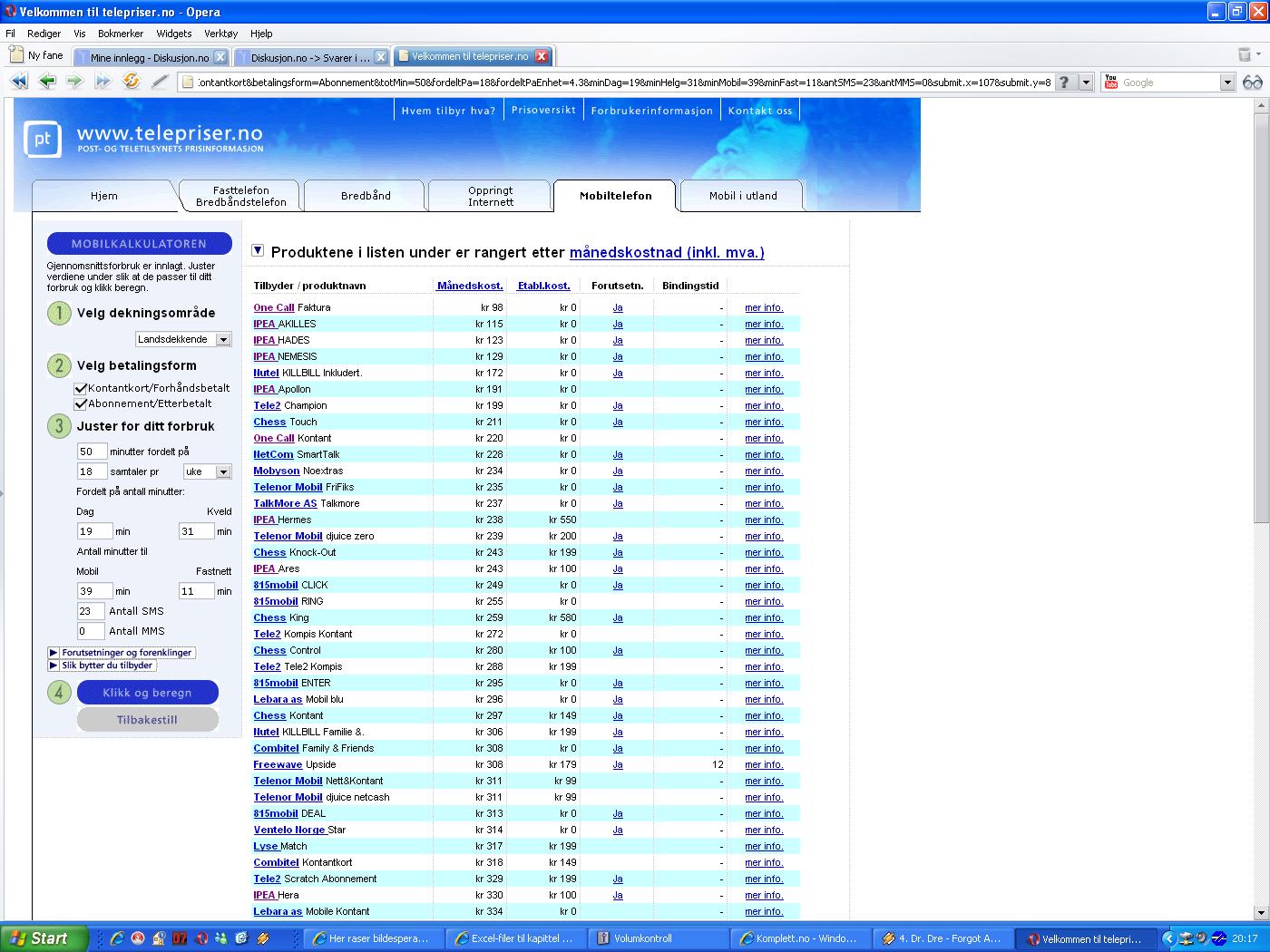Screen dimensions: 1270x952
Task: Open the Verktøy menu
Action: pyautogui.click(x=220, y=34)
